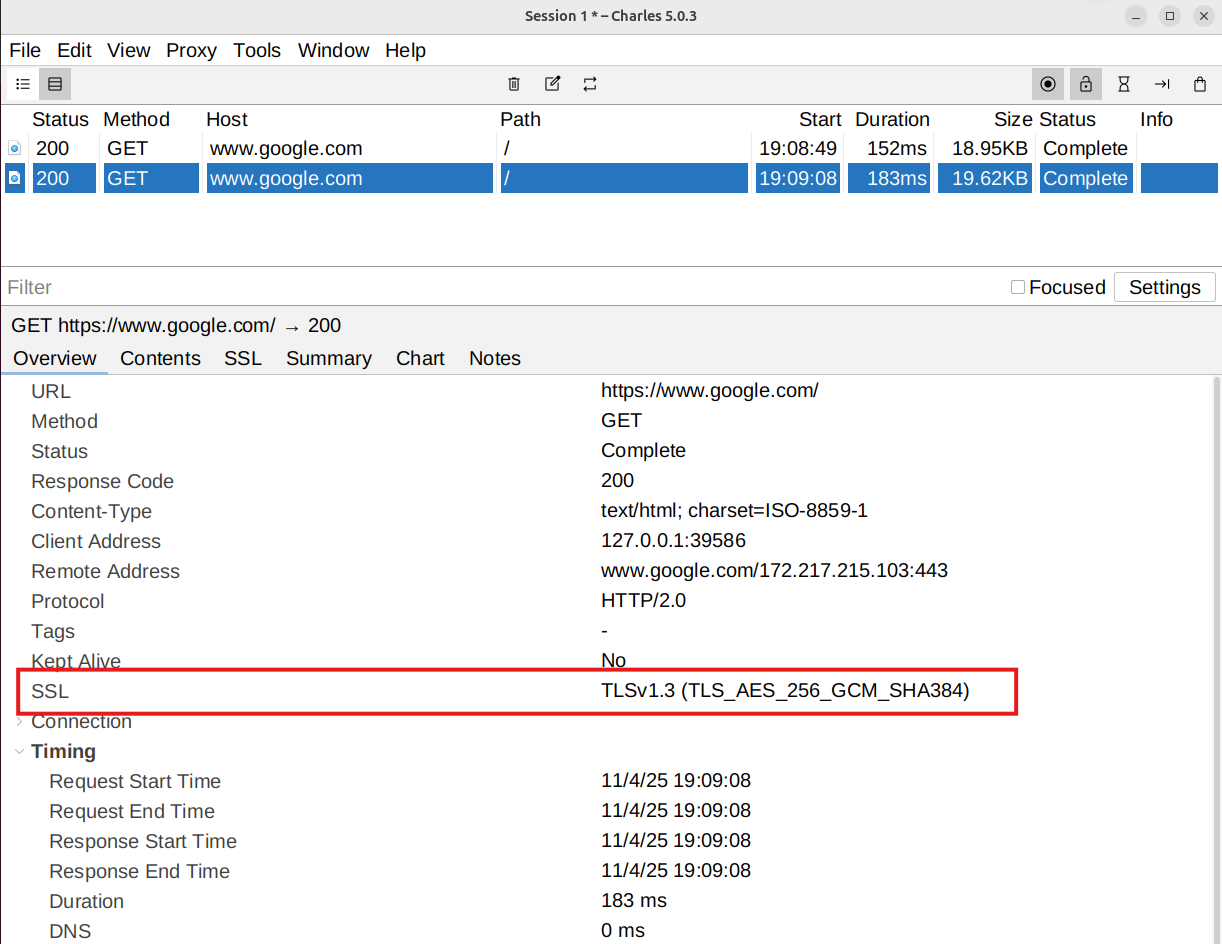Click the filter Settings button
The width and height of the screenshot is (1222, 944).
click(1164, 287)
